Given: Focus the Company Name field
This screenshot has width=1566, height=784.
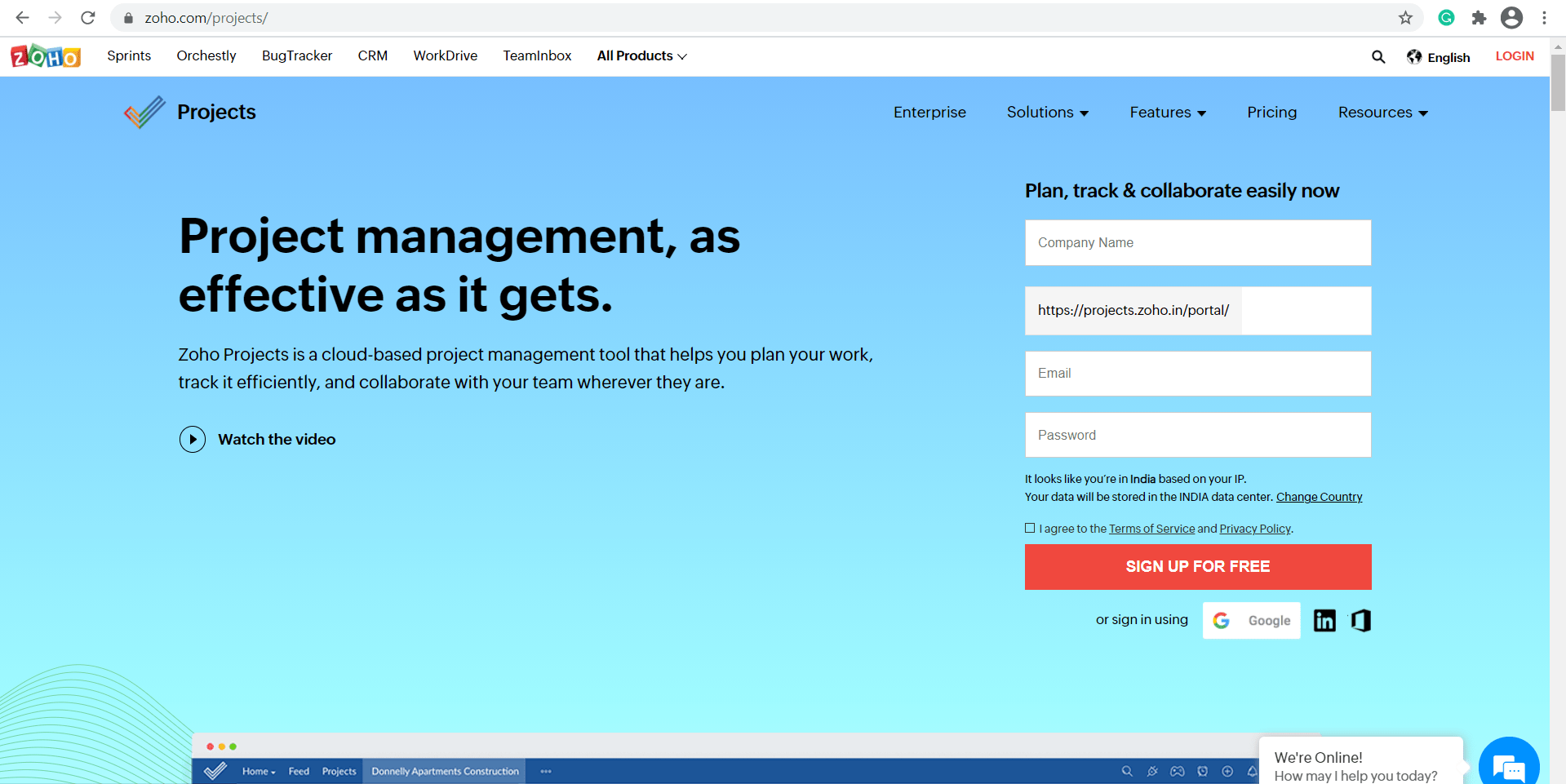Looking at the screenshot, I should click(x=1198, y=242).
